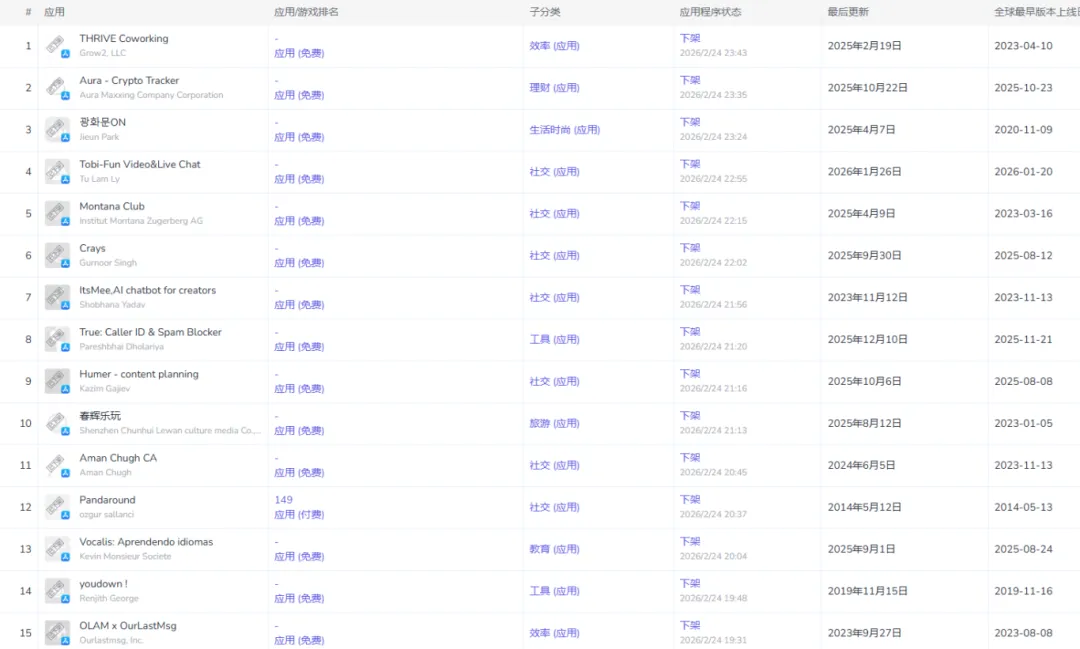The height and width of the screenshot is (649, 1080).
Task: Open the THRIVE Coworking app name
Action: [123, 39]
